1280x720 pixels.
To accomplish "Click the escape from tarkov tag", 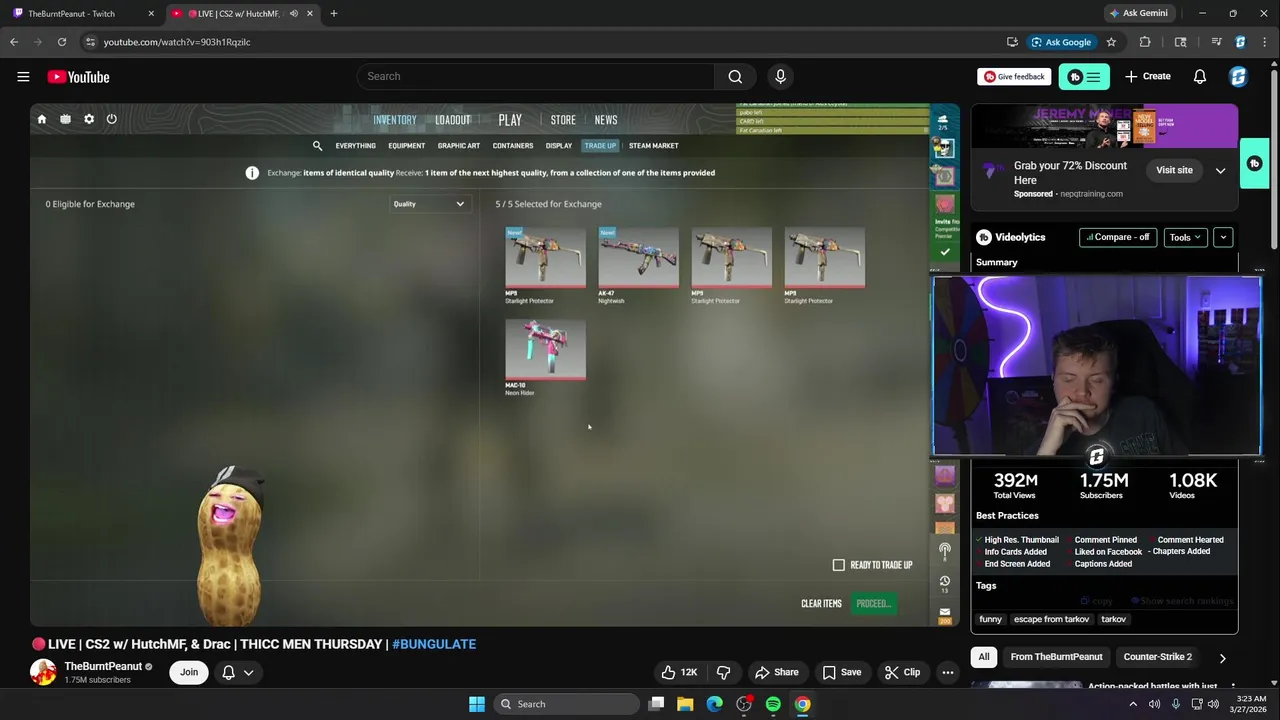I will (x=1051, y=619).
